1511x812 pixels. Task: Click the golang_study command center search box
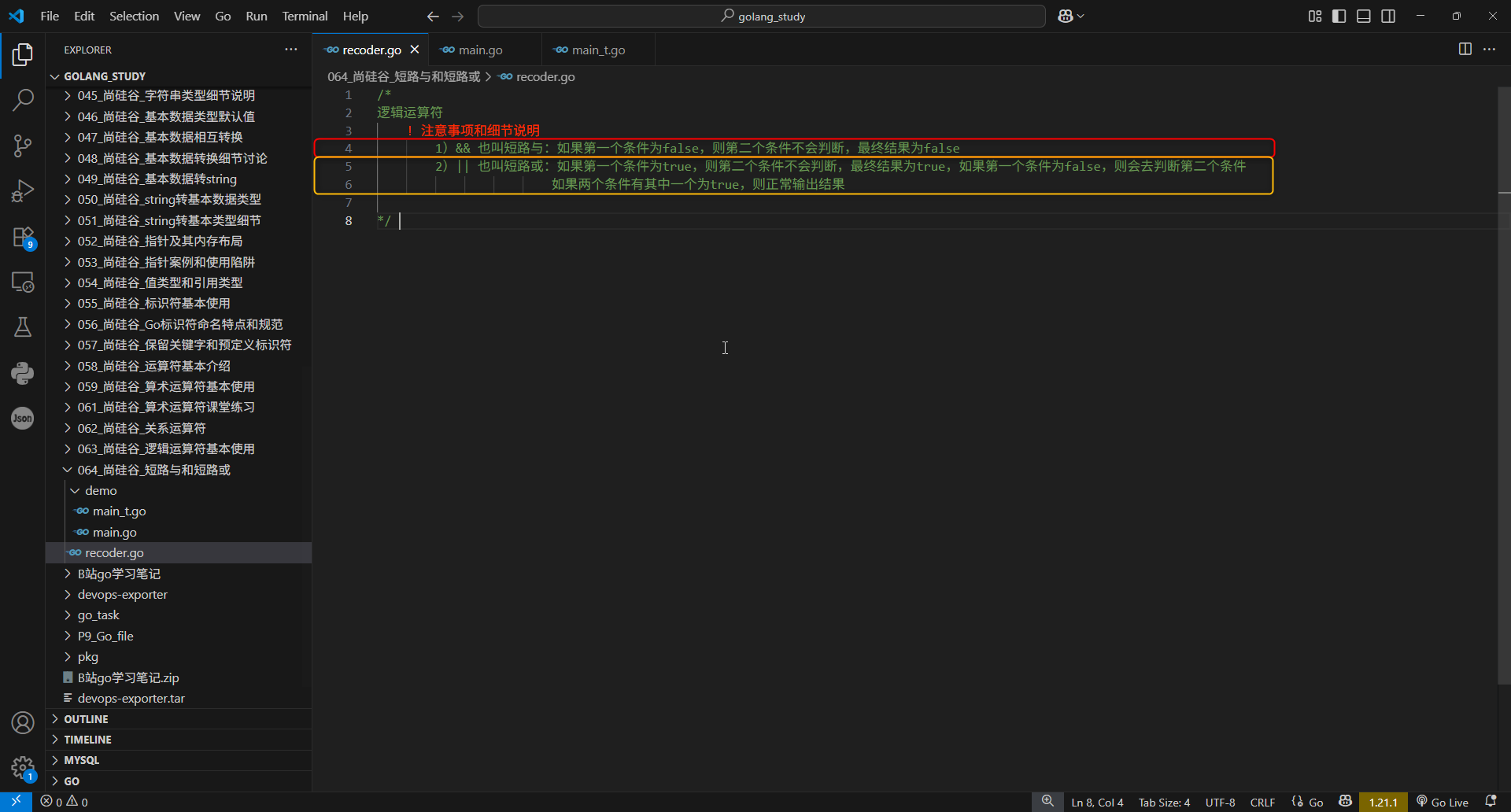[762, 16]
